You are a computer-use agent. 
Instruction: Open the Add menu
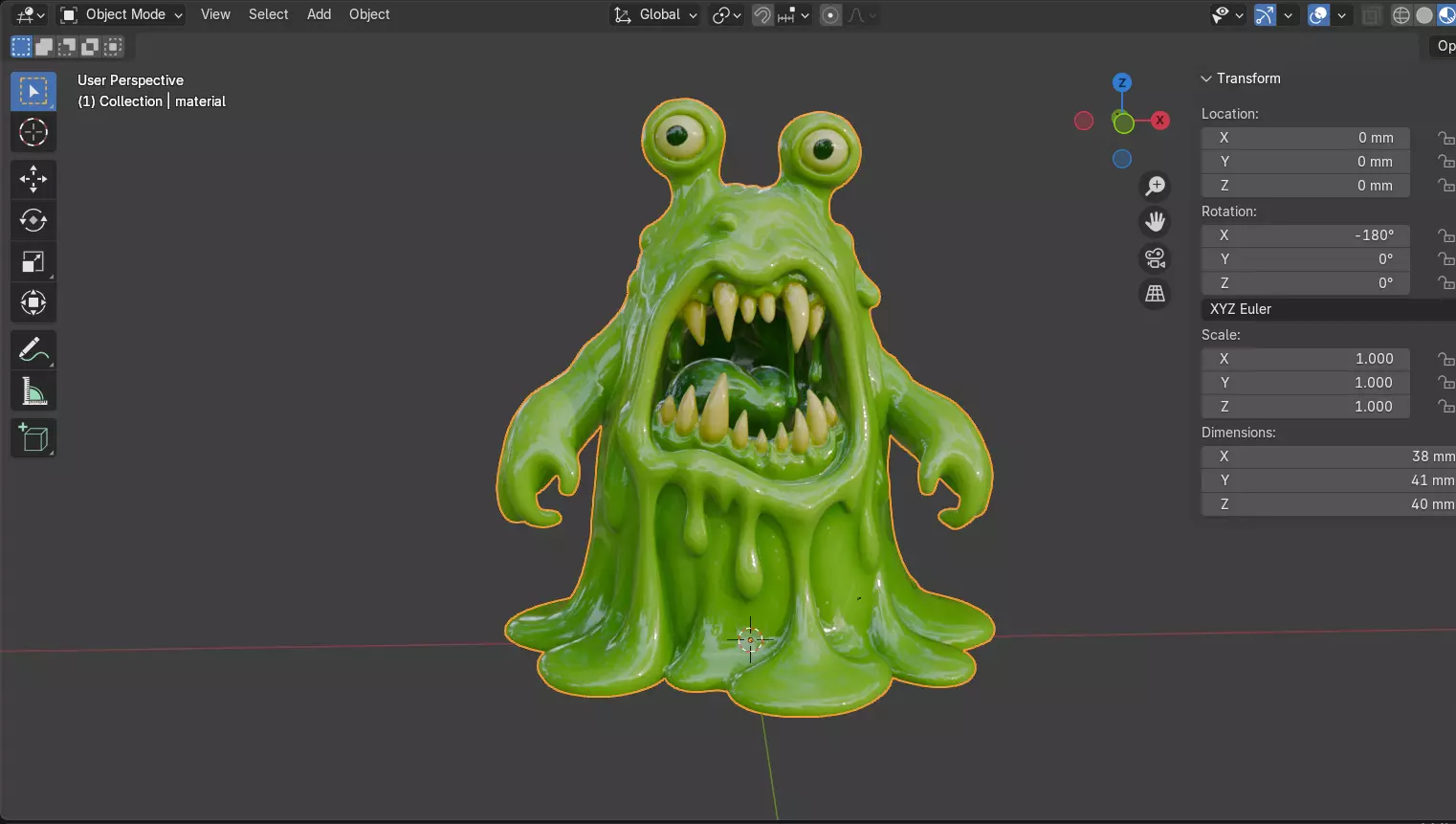319,14
